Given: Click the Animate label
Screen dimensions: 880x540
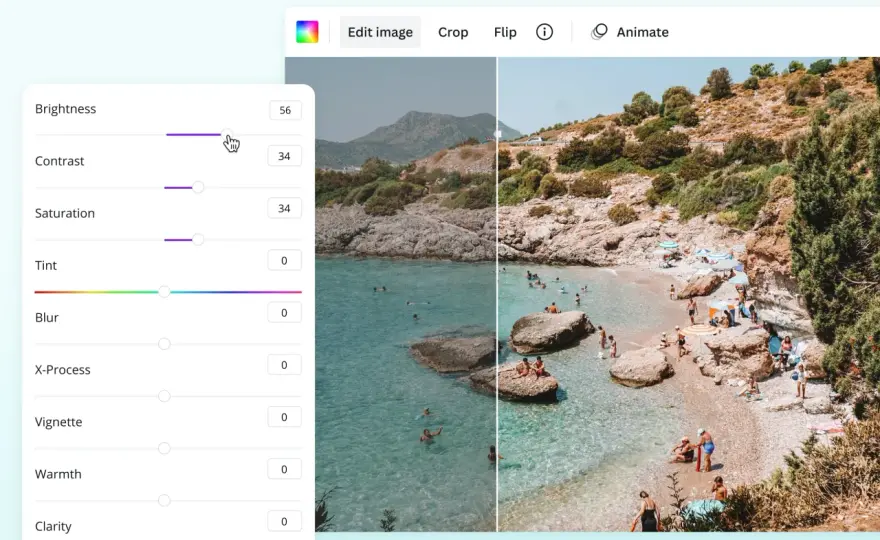Looking at the screenshot, I should [x=642, y=32].
